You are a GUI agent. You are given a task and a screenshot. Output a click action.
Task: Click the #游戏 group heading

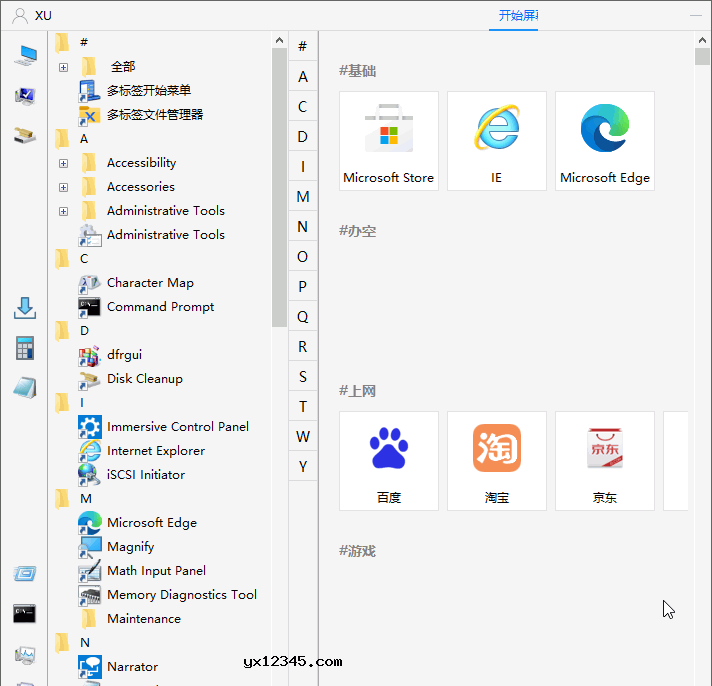coord(358,551)
